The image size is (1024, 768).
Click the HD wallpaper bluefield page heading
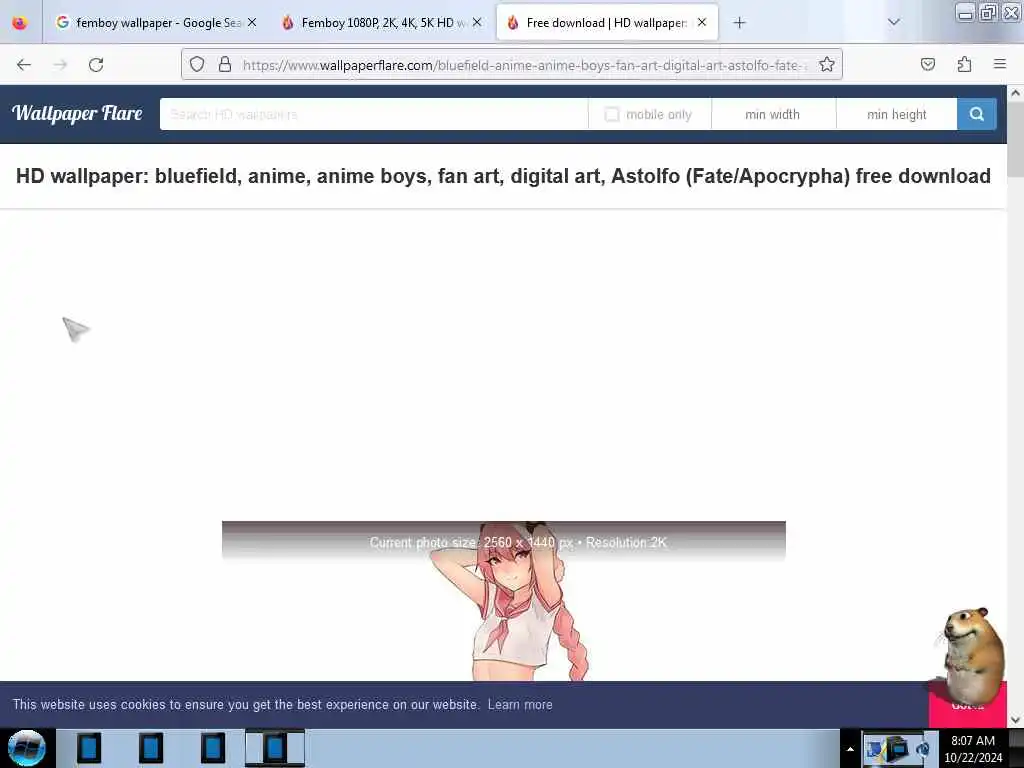503,176
